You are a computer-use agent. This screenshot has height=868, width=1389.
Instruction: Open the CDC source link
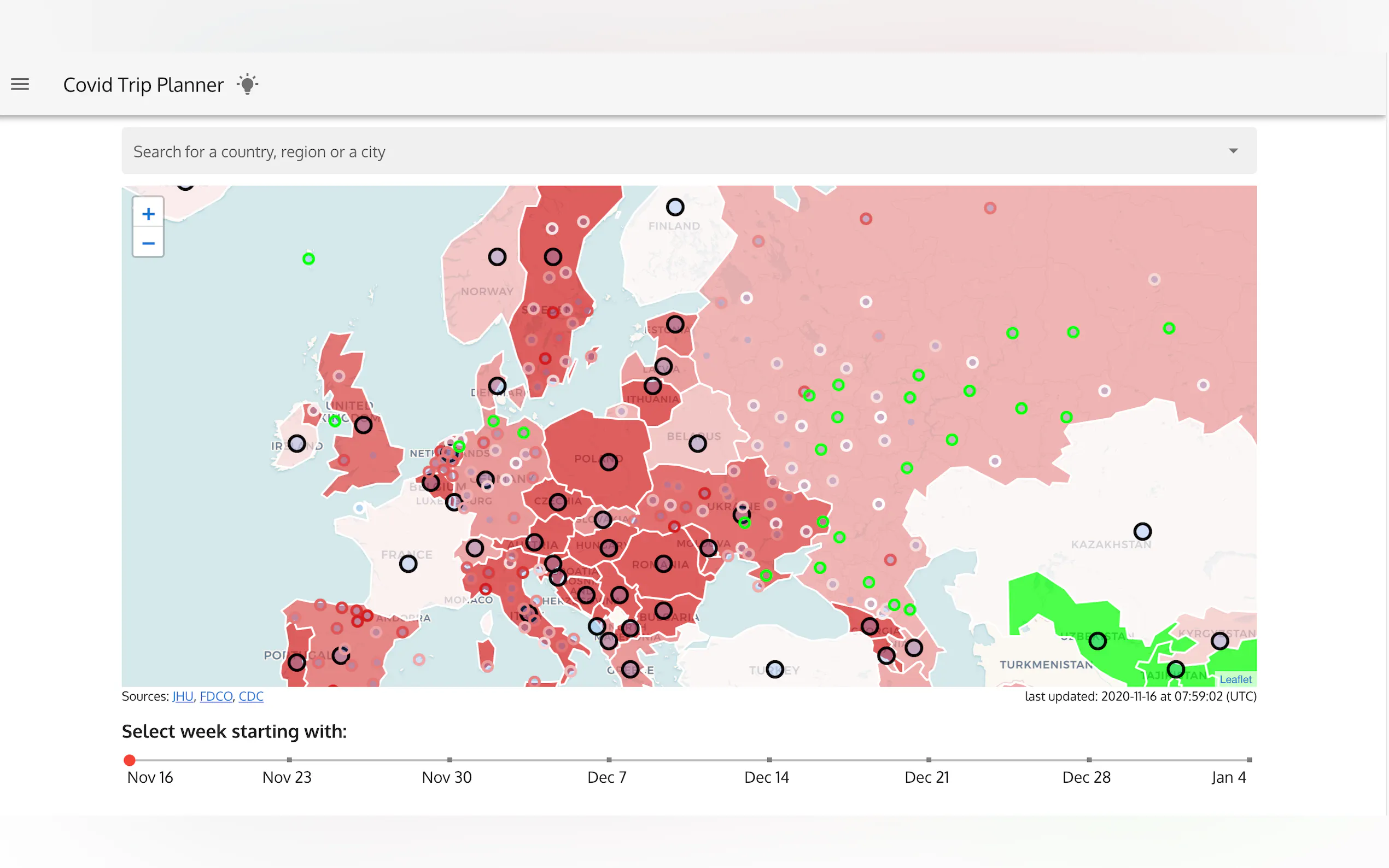[251, 696]
